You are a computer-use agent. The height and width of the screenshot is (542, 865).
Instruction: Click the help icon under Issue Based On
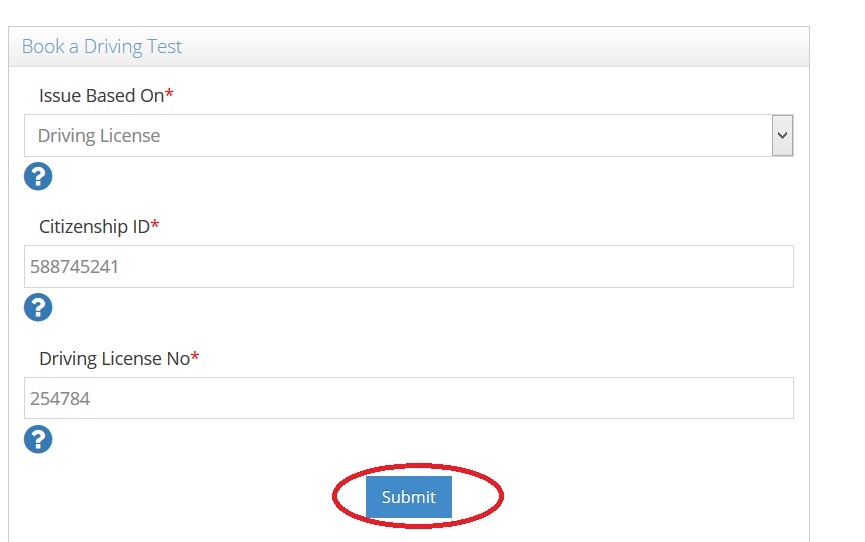point(38,177)
